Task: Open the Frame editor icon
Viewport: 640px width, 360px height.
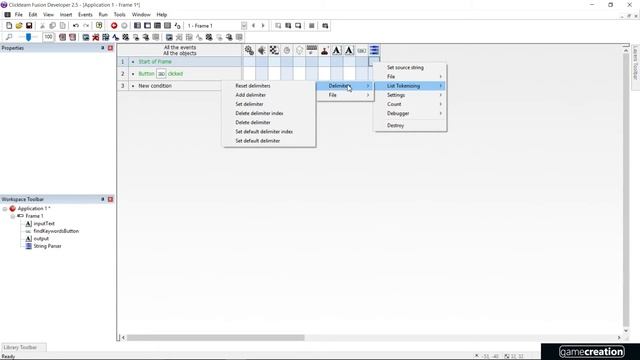Action: [147, 25]
